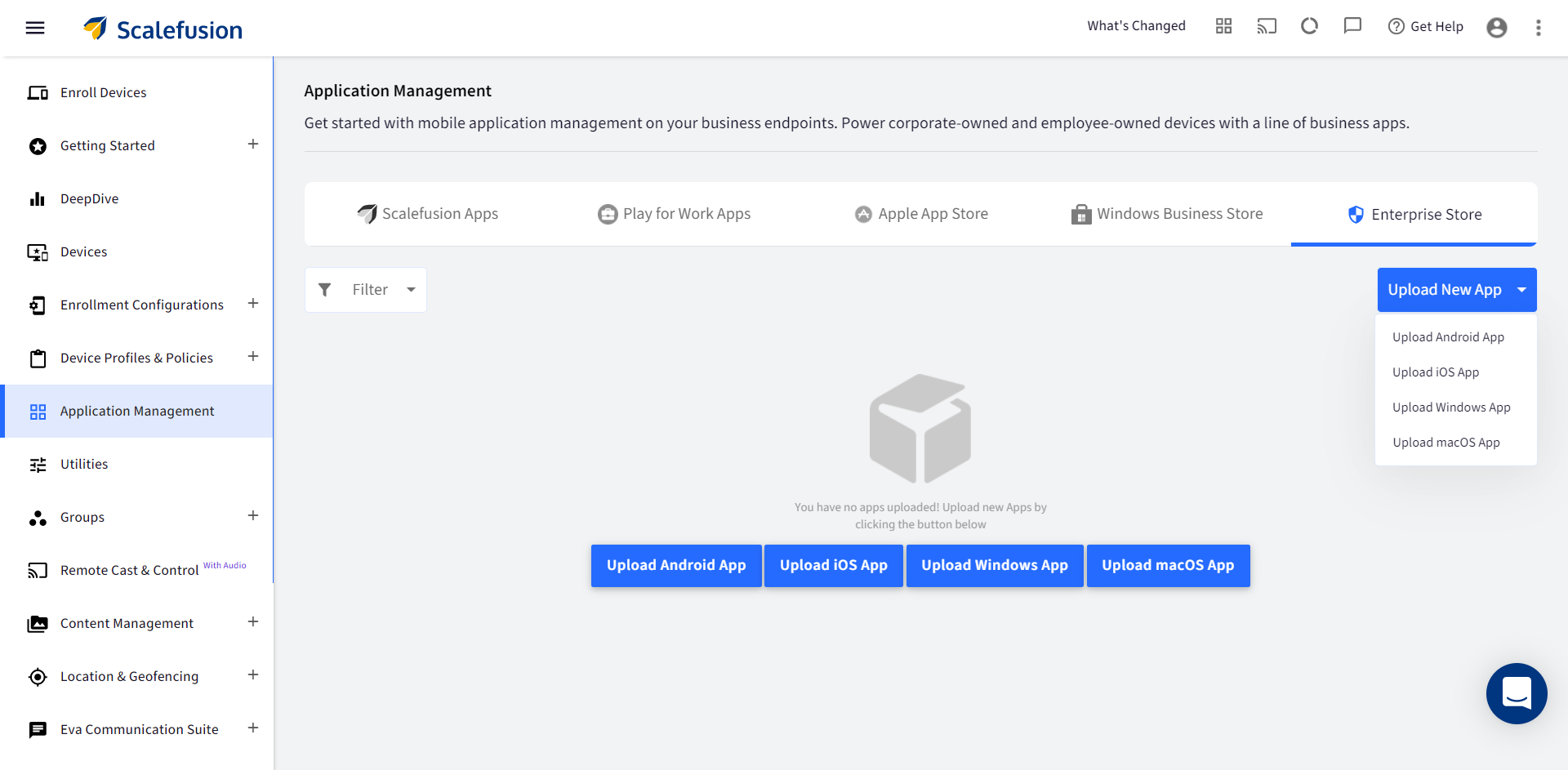Open Devices in the sidebar
Viewport: 1568px width, 770px height.
84,252
